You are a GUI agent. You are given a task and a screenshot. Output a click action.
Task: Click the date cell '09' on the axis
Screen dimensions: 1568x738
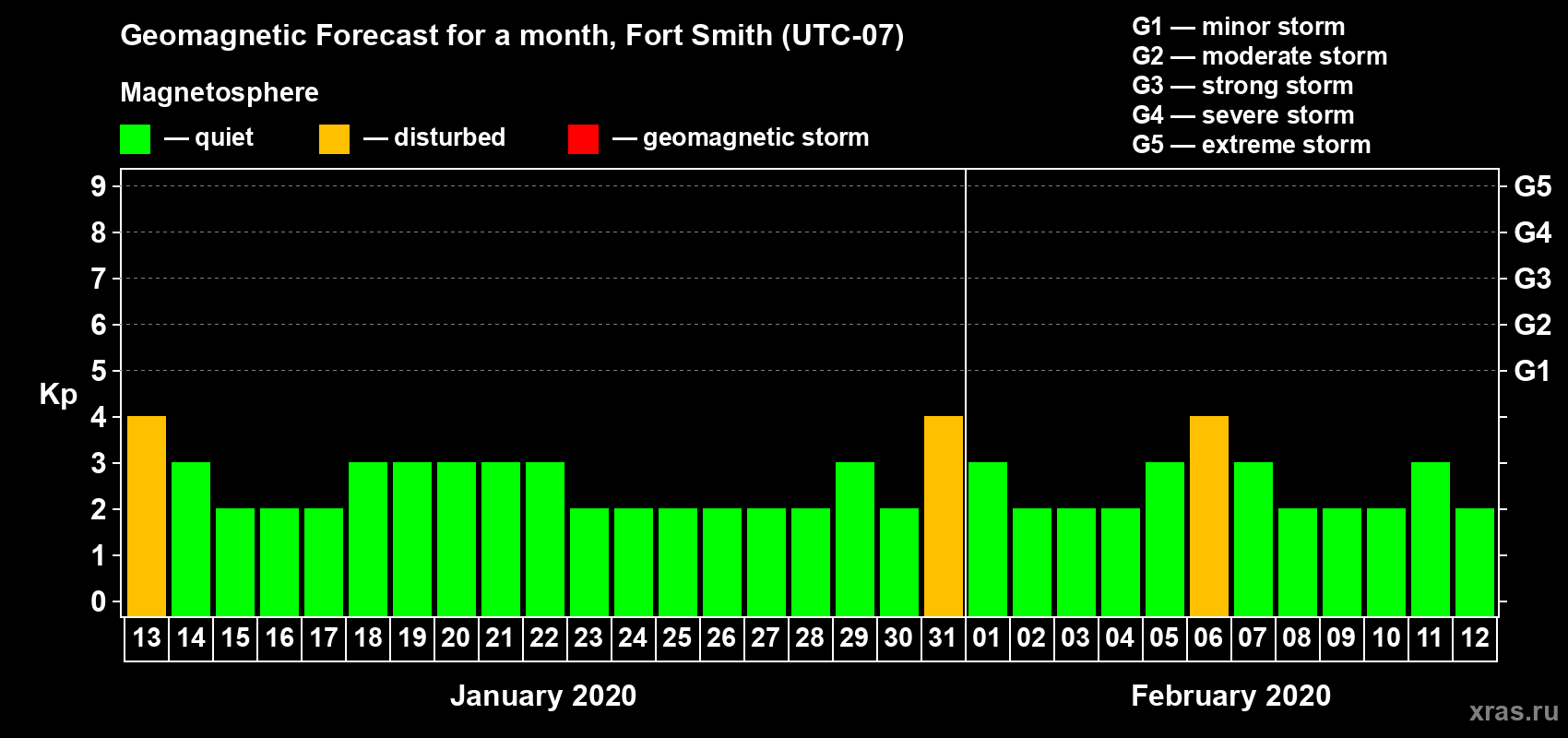(x=1342, y=638)
